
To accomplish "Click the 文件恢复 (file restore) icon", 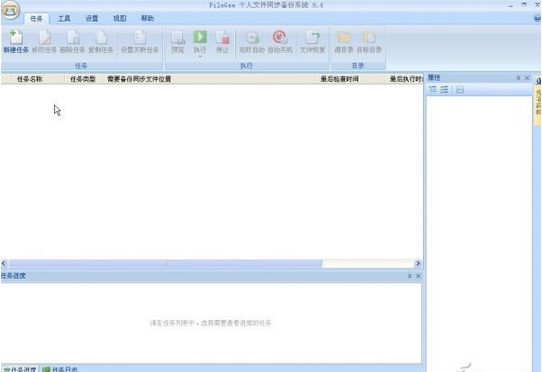I will click(x=312, y=37).
